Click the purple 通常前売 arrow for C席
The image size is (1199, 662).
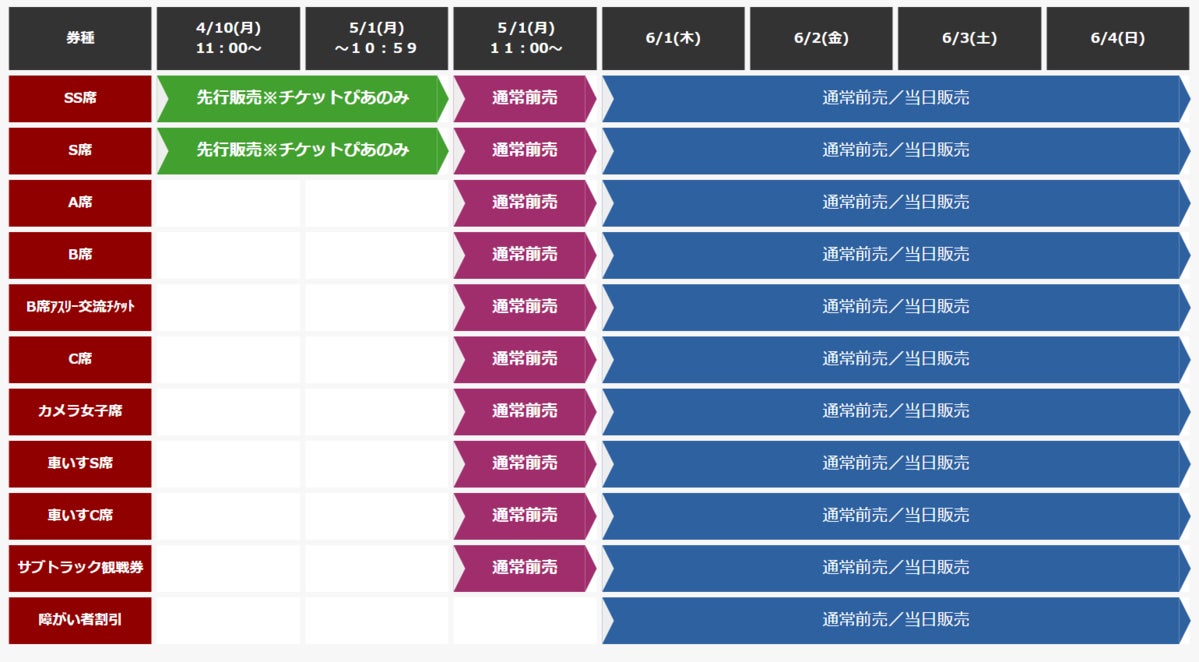pos(524,359)
